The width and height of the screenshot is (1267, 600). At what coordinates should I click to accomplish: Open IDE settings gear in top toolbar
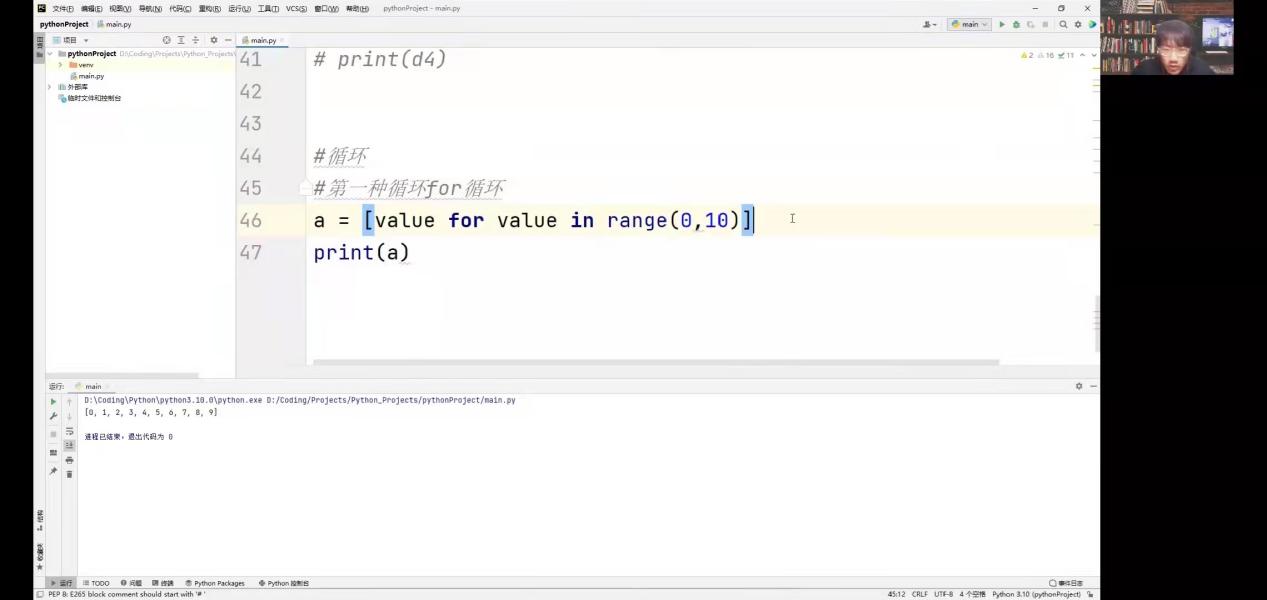(x=1078, y=24)
